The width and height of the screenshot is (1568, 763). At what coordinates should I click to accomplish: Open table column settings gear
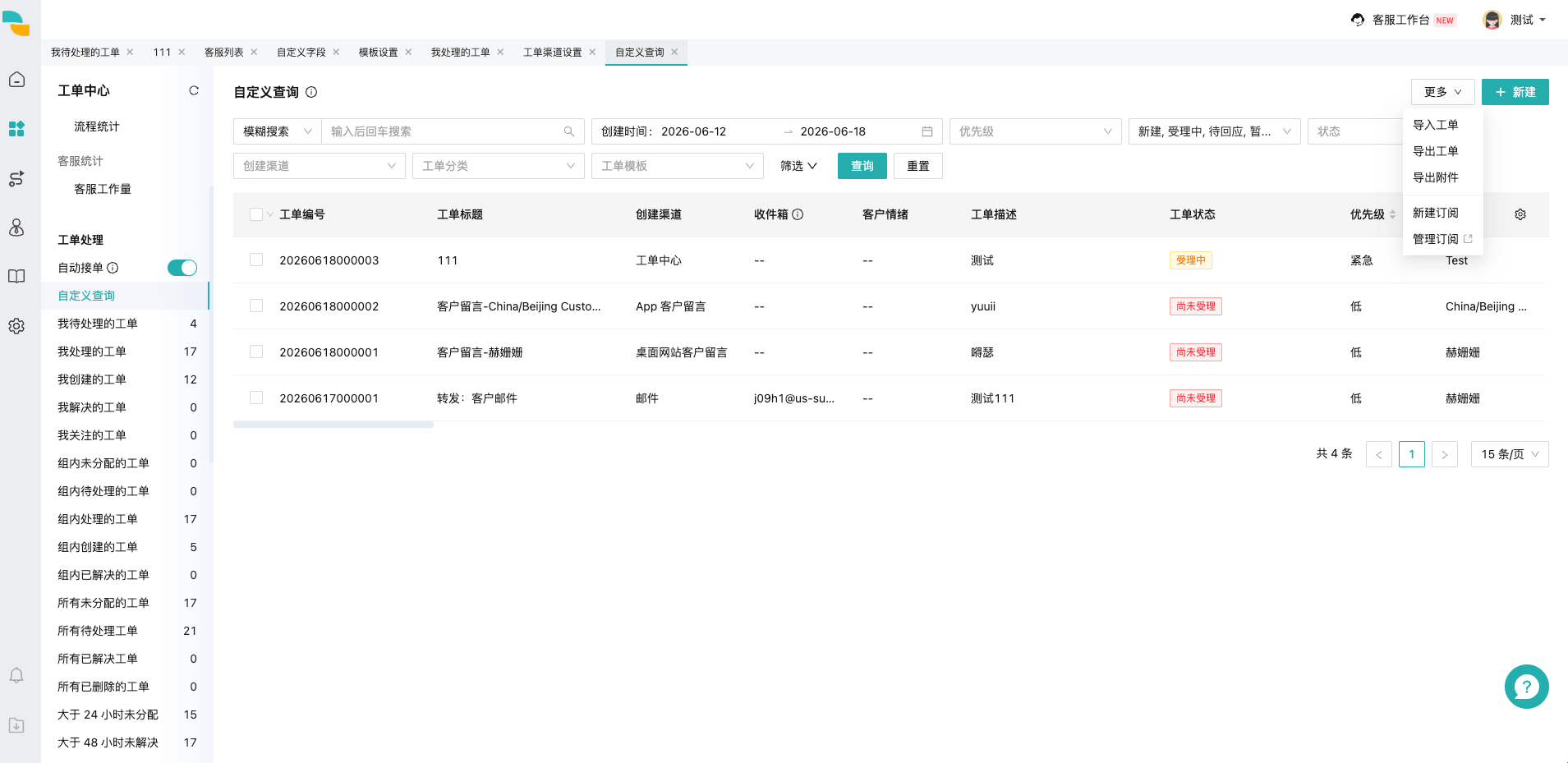pyautogui.click(x=1520, y=214)
